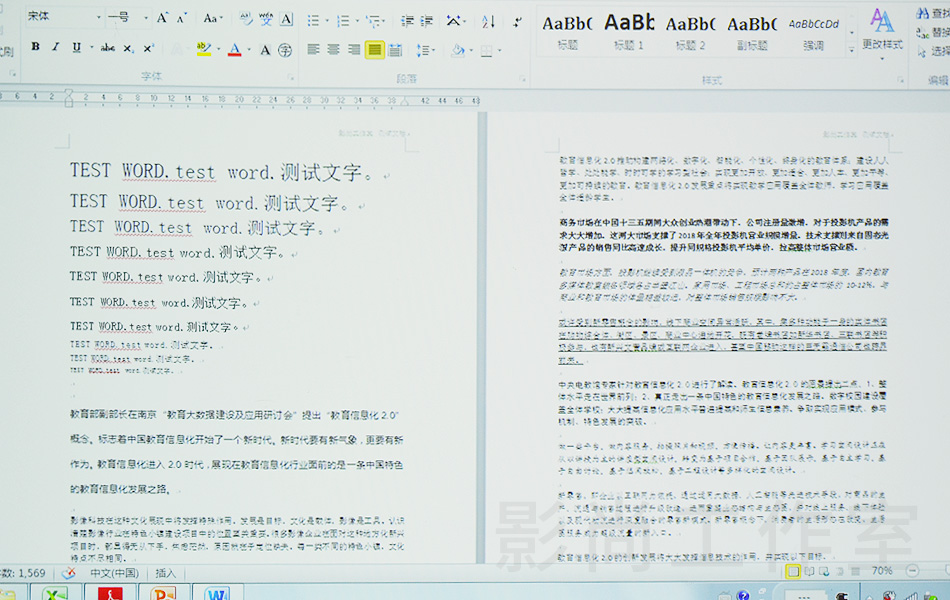The width and height of the screenshot is (950, 600).
Task: Apply the 标题 1 style from gallery
Action: [x=629, y=30]
